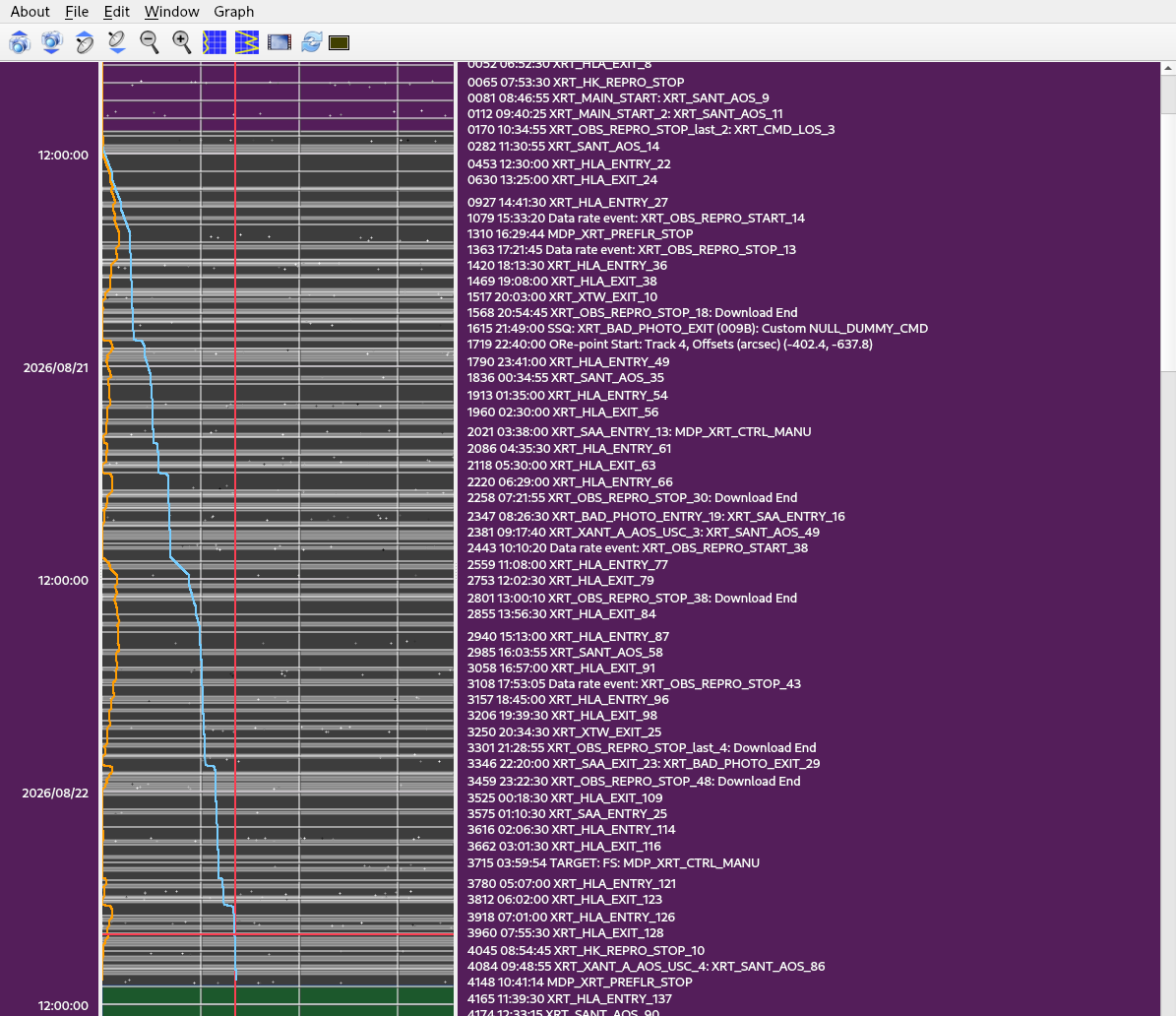
Task: Click satellite dish down arrow icon
Action: tap(117, 42)
